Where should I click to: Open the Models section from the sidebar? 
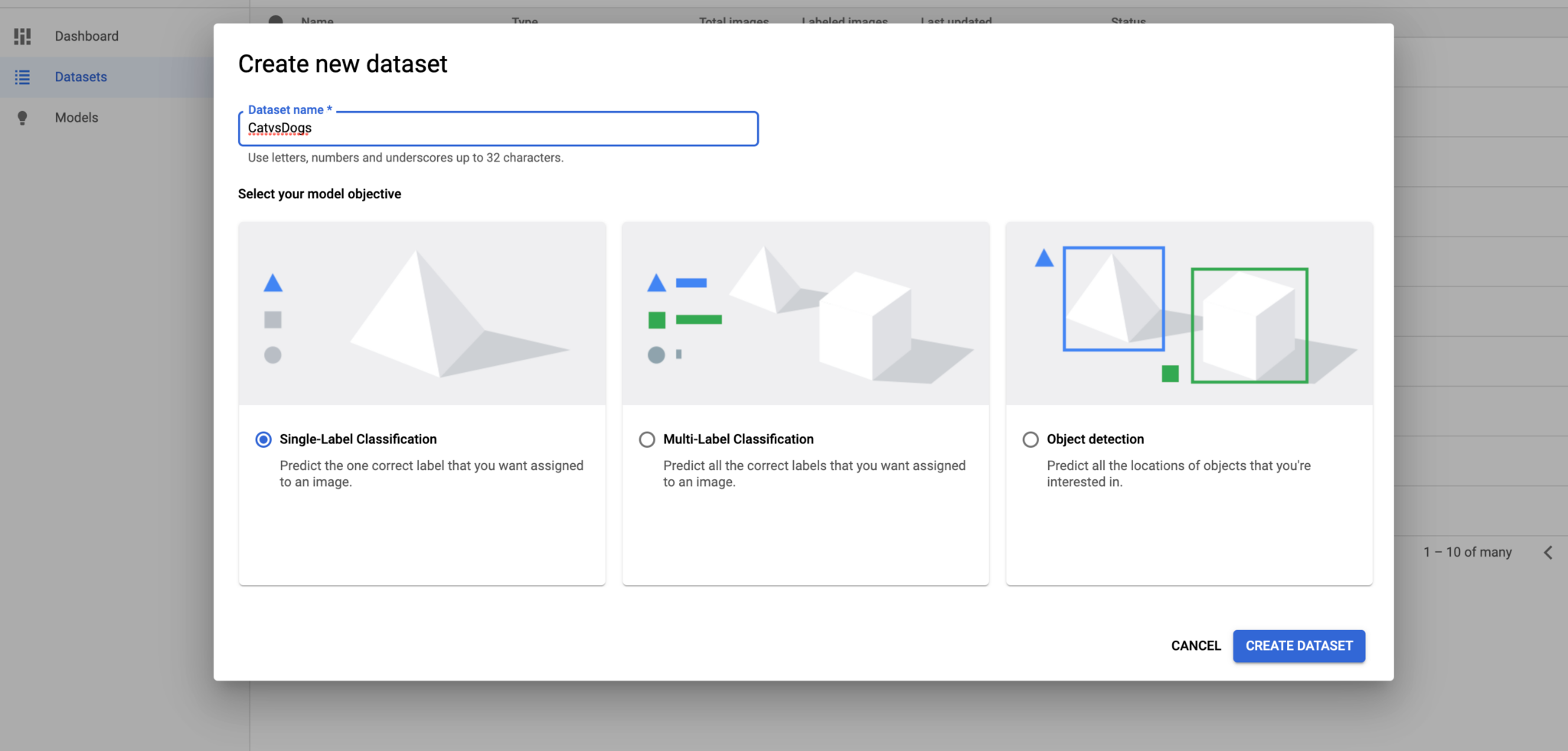pos(76,116)
